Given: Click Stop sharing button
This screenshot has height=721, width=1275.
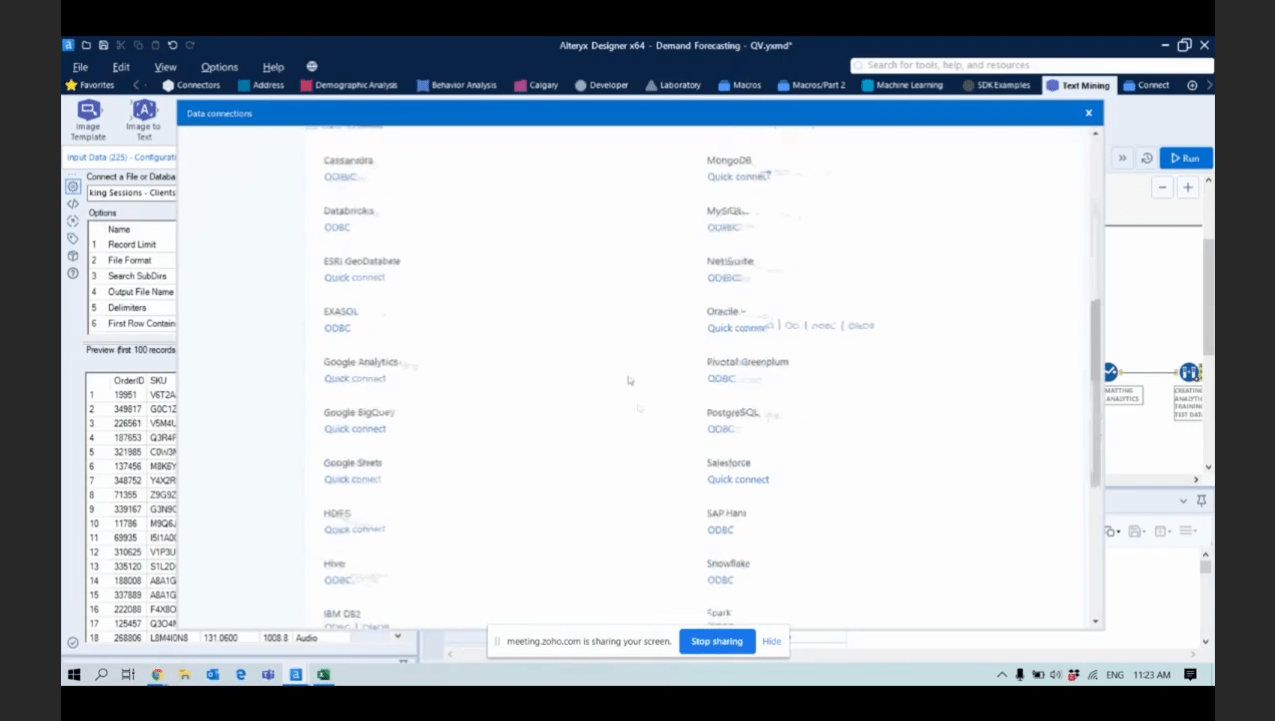Looking at the screenshot, I should [717, 641].
